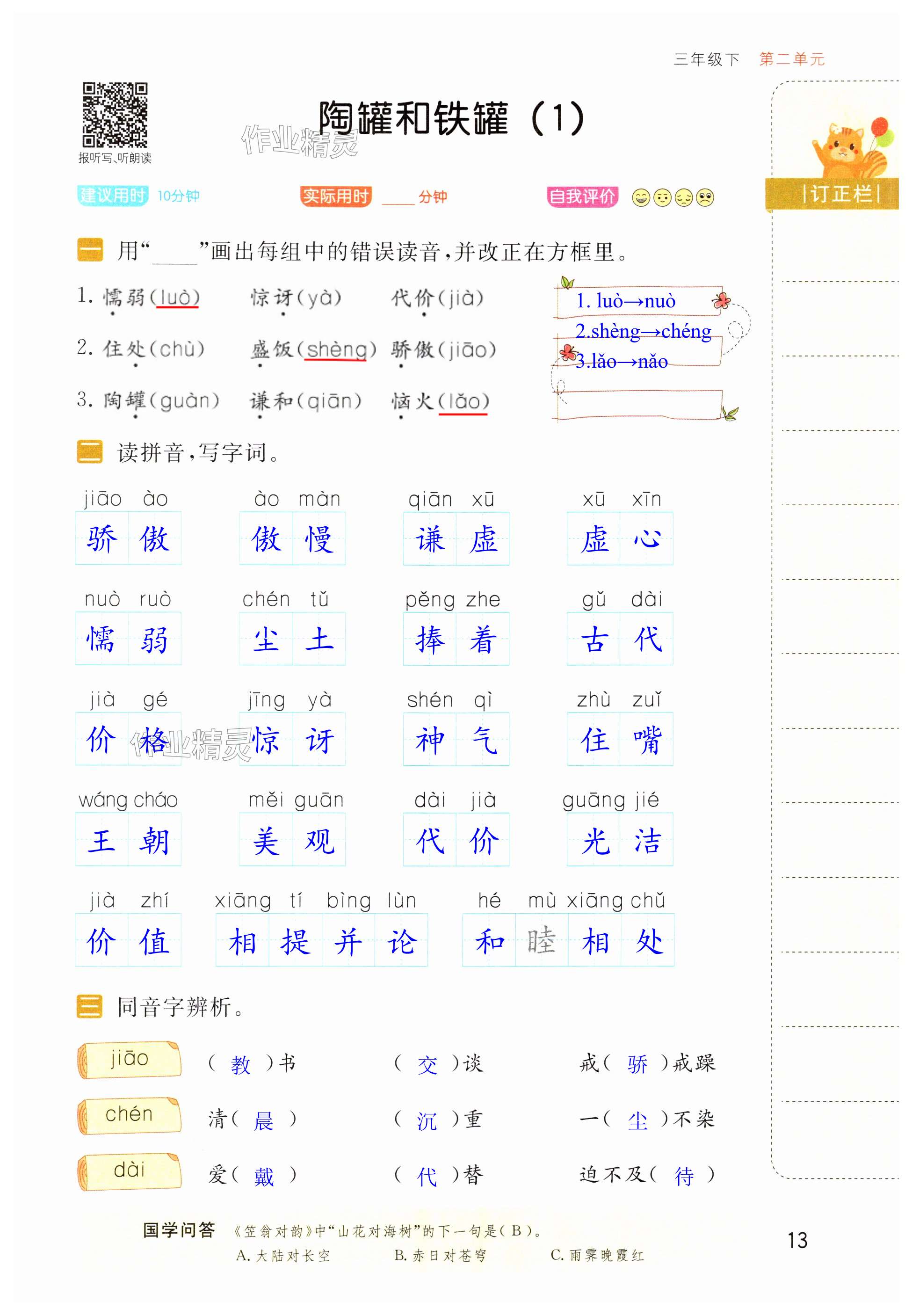Viewport: 912px width, 1316px height.
Task: Click the QR code for listening practice
Action: (x=115, y=115)
